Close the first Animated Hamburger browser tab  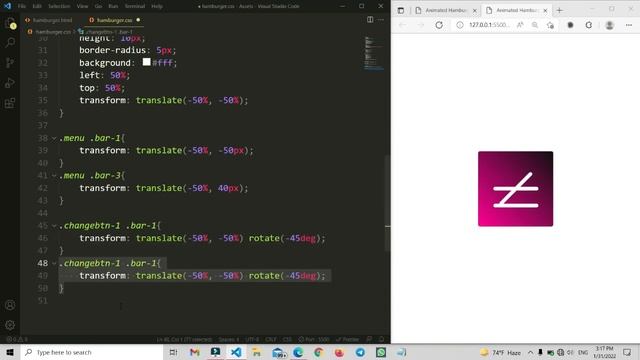[474, 11]
